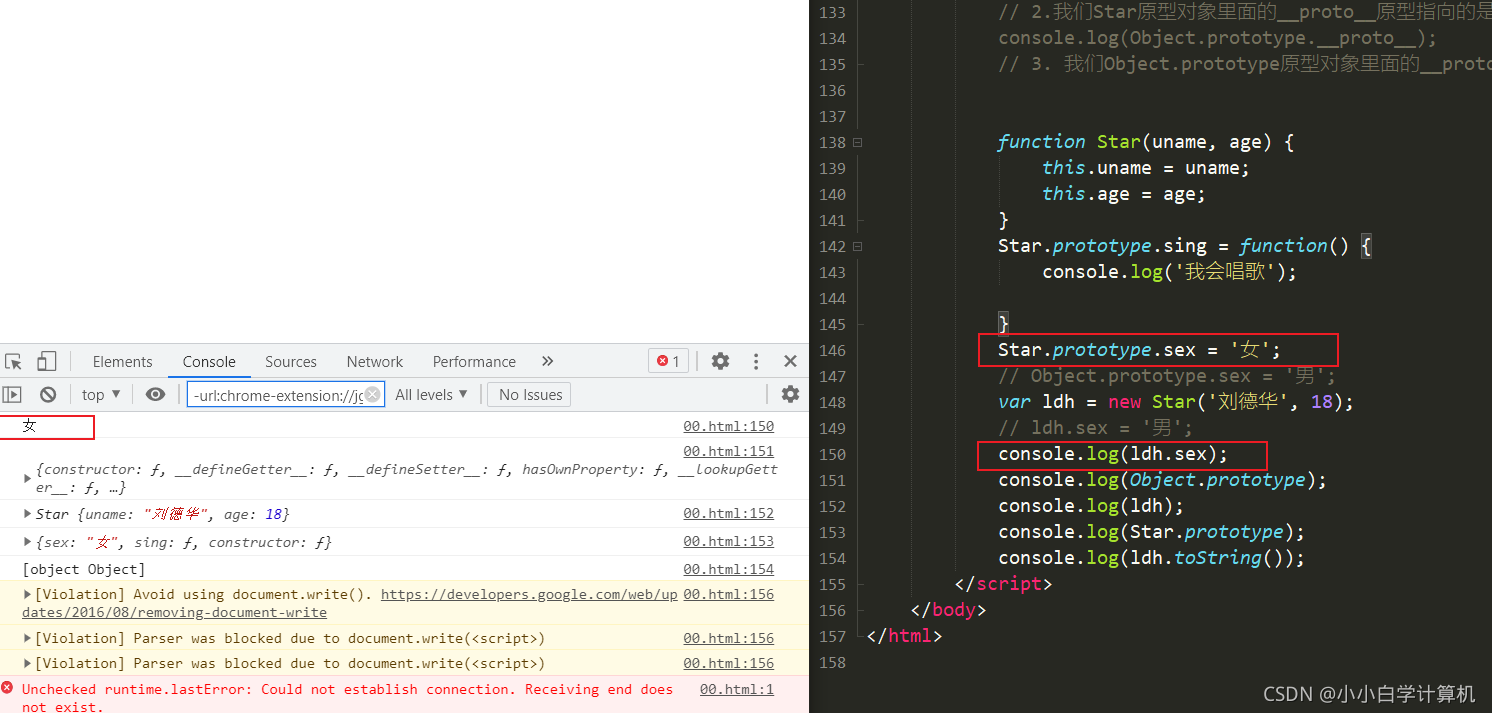Click the function Star(uname, age) code line

1146,142
